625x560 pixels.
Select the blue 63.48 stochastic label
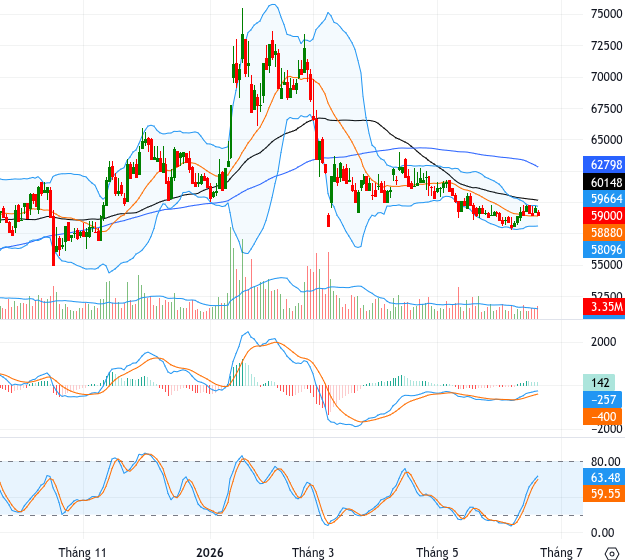604,477
